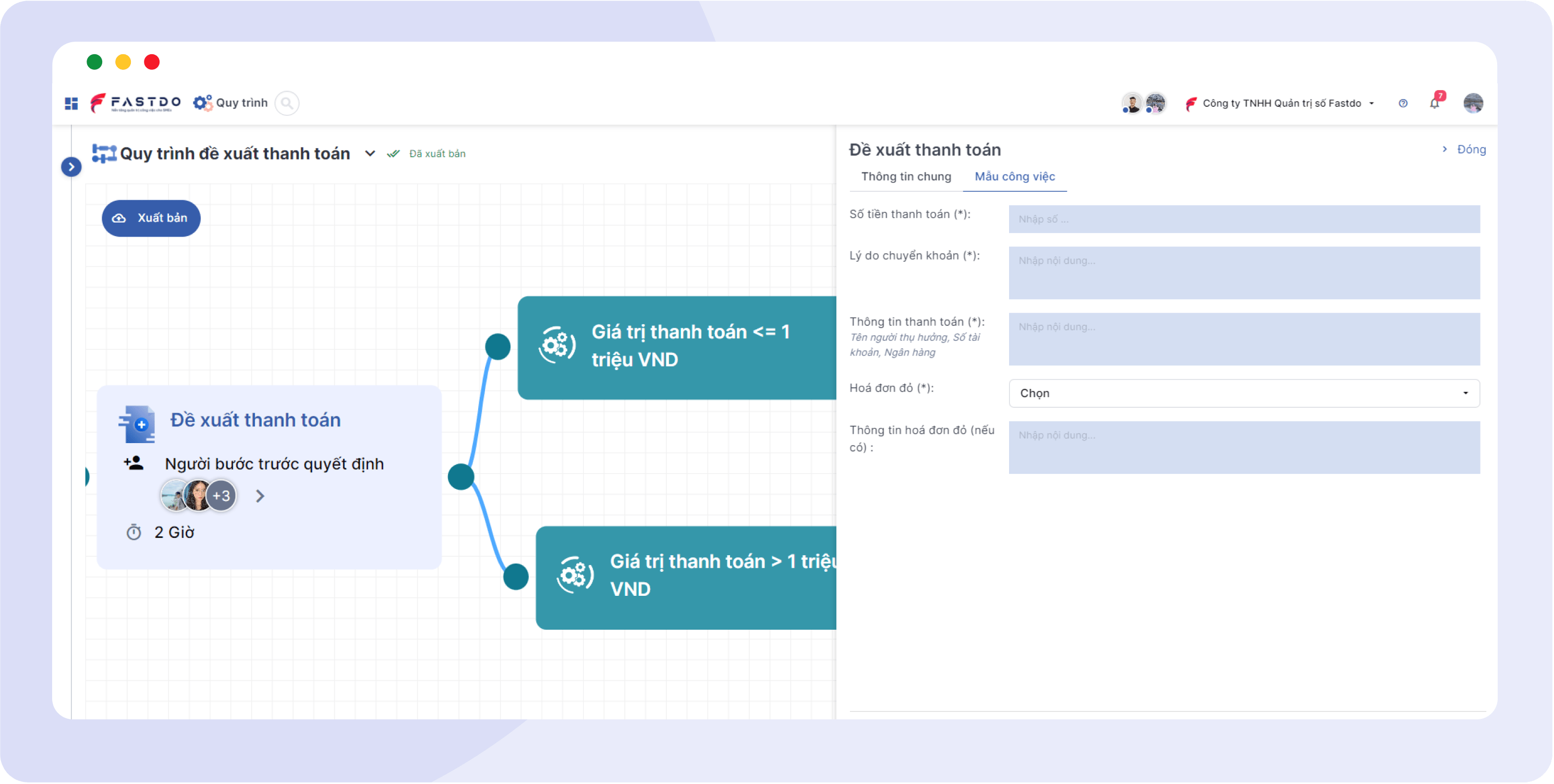Focus the Số tiền thanh toán input
The image size is (1554, 784).
(x=1244, y=219)
